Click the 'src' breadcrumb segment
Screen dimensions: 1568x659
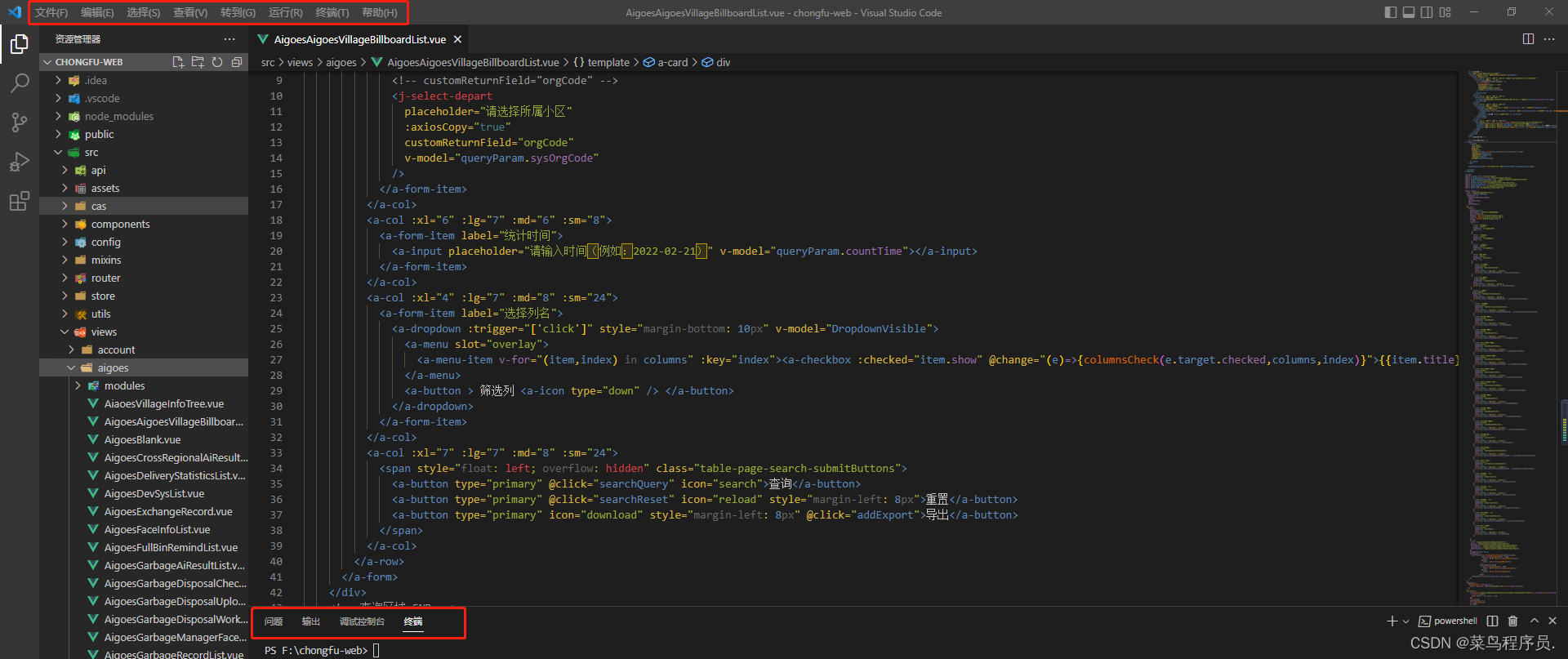pyautogui.click(x=268, y=62)
